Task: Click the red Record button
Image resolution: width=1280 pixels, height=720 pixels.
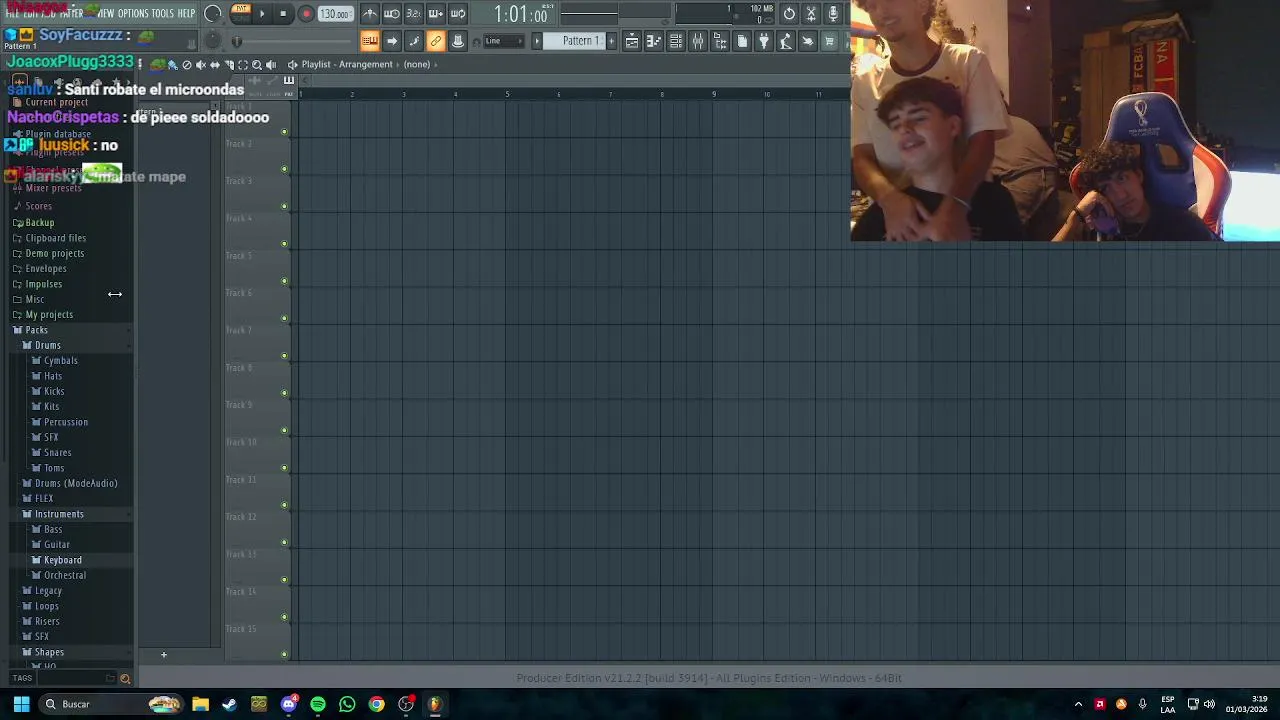Action: point(306,14)
